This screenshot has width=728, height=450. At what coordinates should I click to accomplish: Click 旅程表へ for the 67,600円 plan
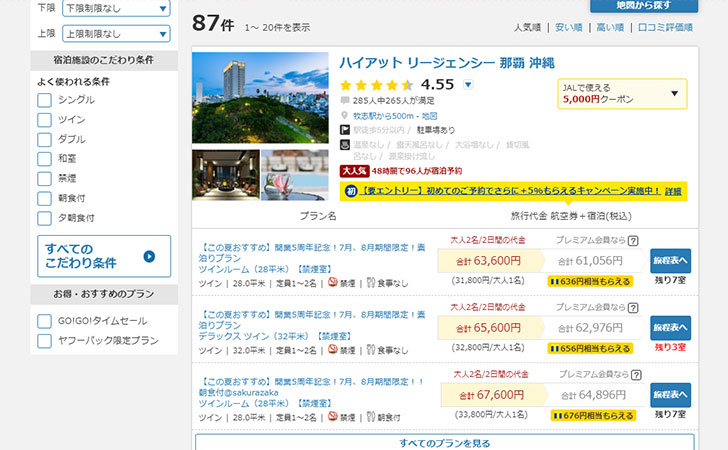[x=670, y=395]
